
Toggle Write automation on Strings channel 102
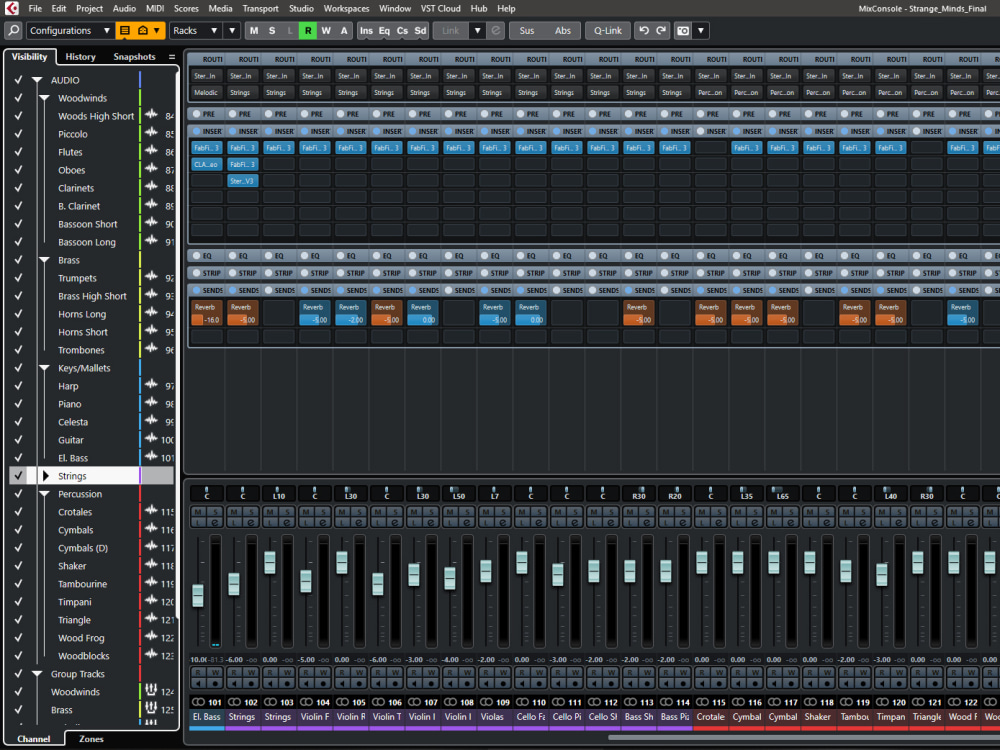[x=251, y=672]
